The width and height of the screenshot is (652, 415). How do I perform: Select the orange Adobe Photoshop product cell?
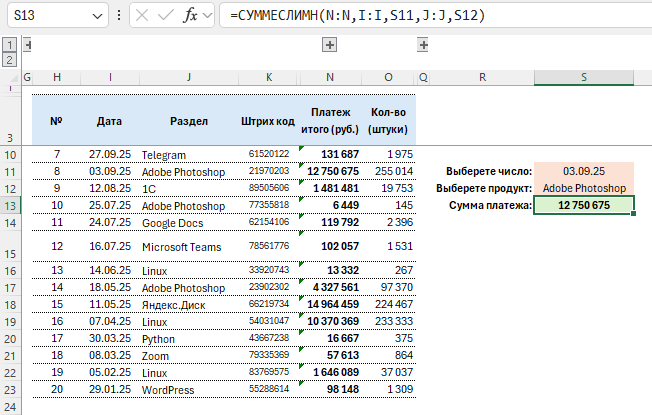584,188
